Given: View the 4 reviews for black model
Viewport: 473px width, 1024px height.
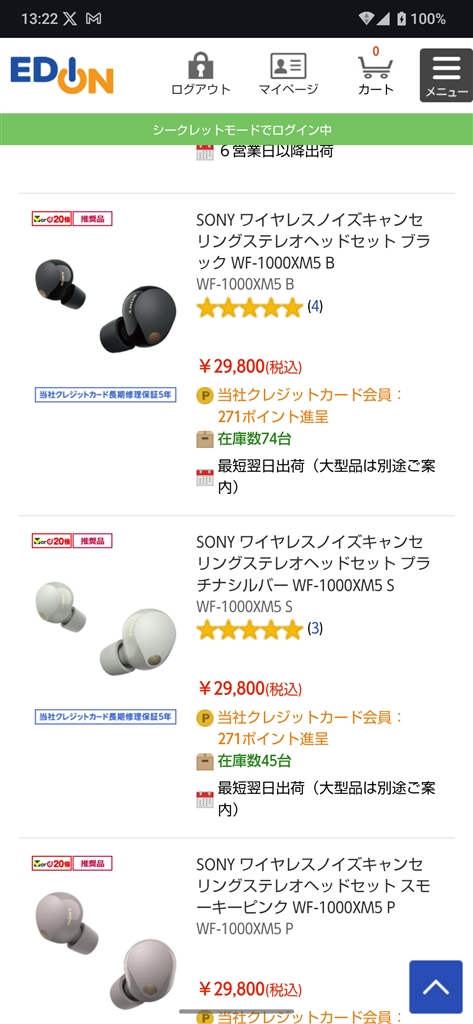Looking at the screenshot, I should (315, 306).
